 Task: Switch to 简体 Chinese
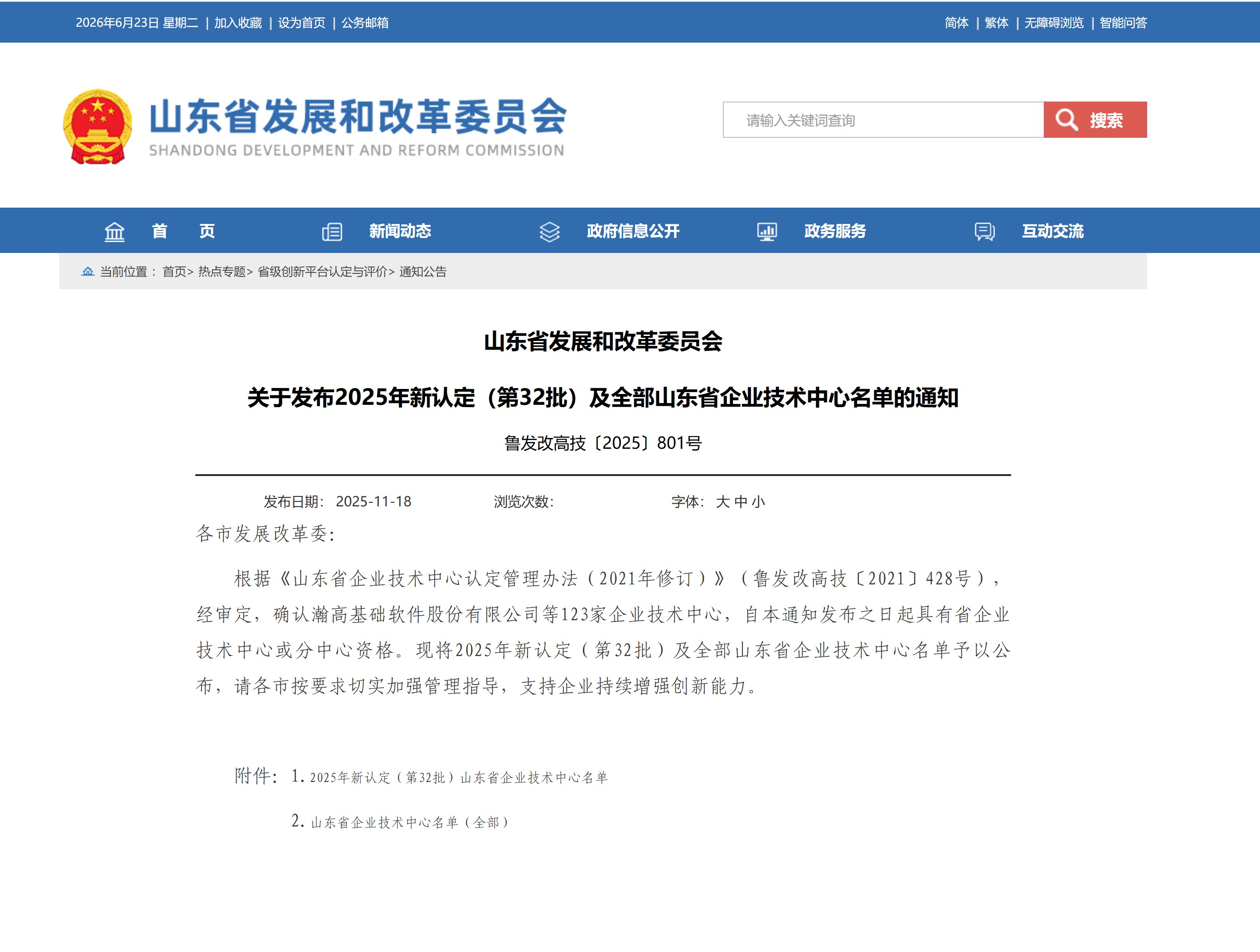click(x=956, y=23)
